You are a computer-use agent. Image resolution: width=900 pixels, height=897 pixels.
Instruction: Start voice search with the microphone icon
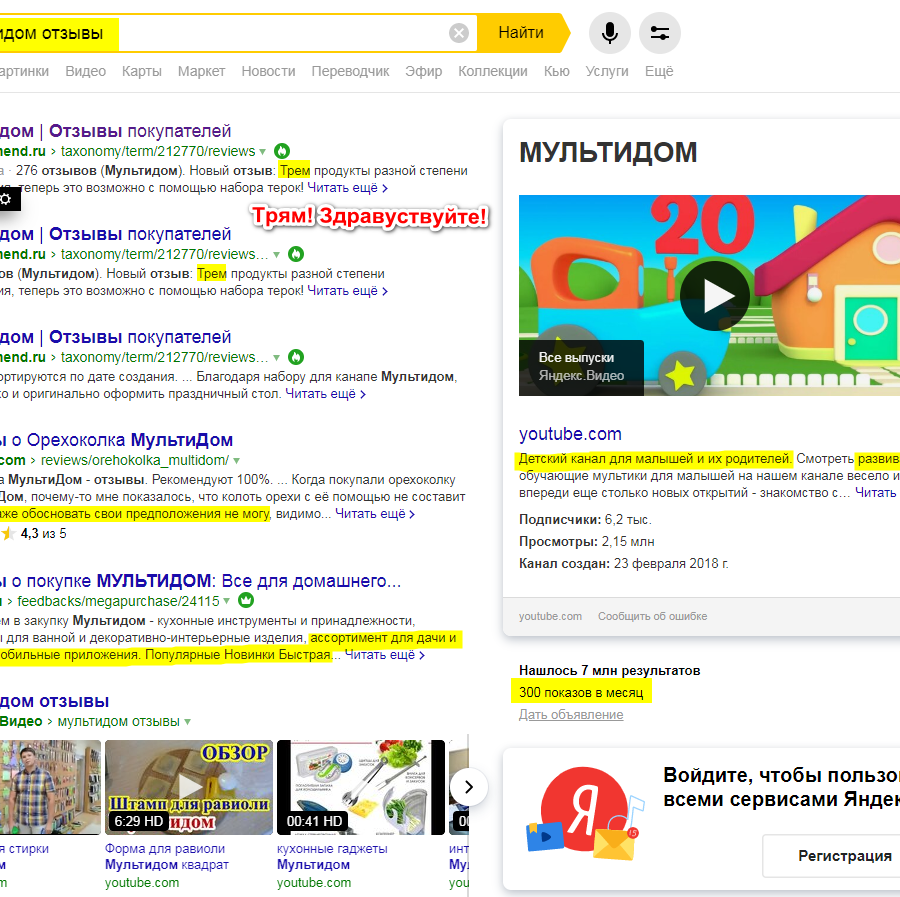click(x=609, y=33)
